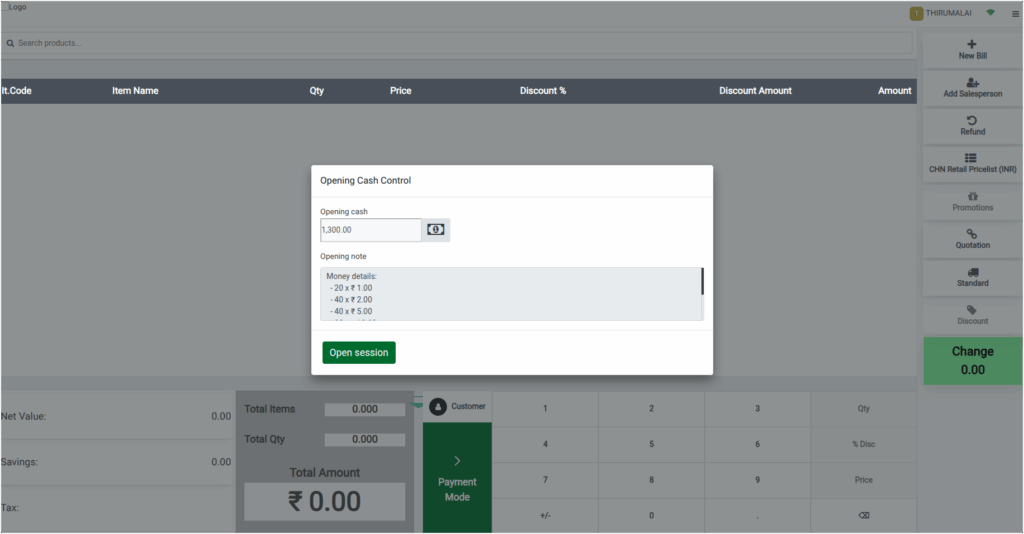The image size is (1024, 534).
Task: Click the Change 0.00 panel
Action: pos(972,360)
